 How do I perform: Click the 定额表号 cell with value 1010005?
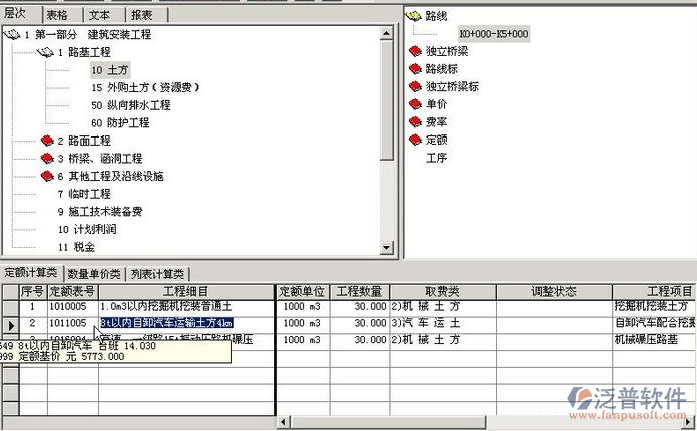pos(70,307)
